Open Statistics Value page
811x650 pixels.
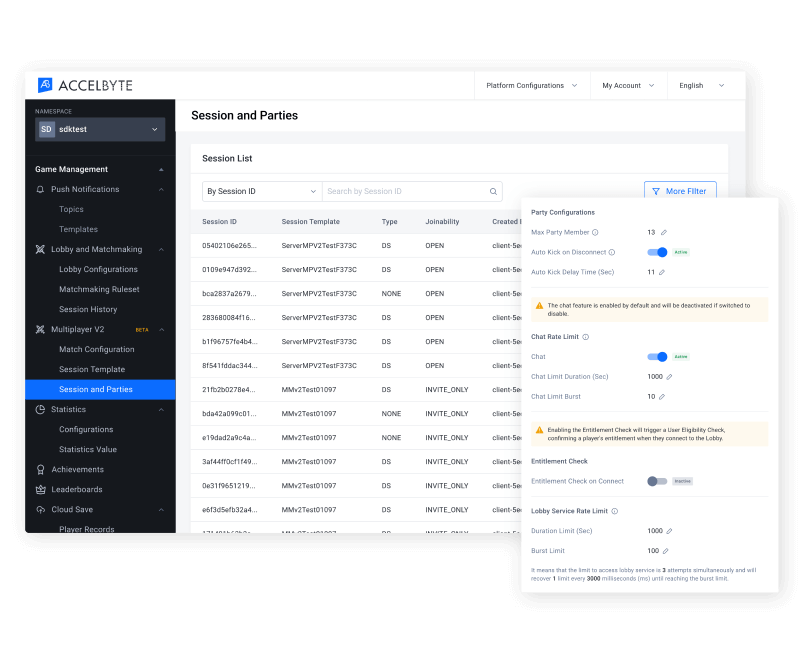click(88, 450)
